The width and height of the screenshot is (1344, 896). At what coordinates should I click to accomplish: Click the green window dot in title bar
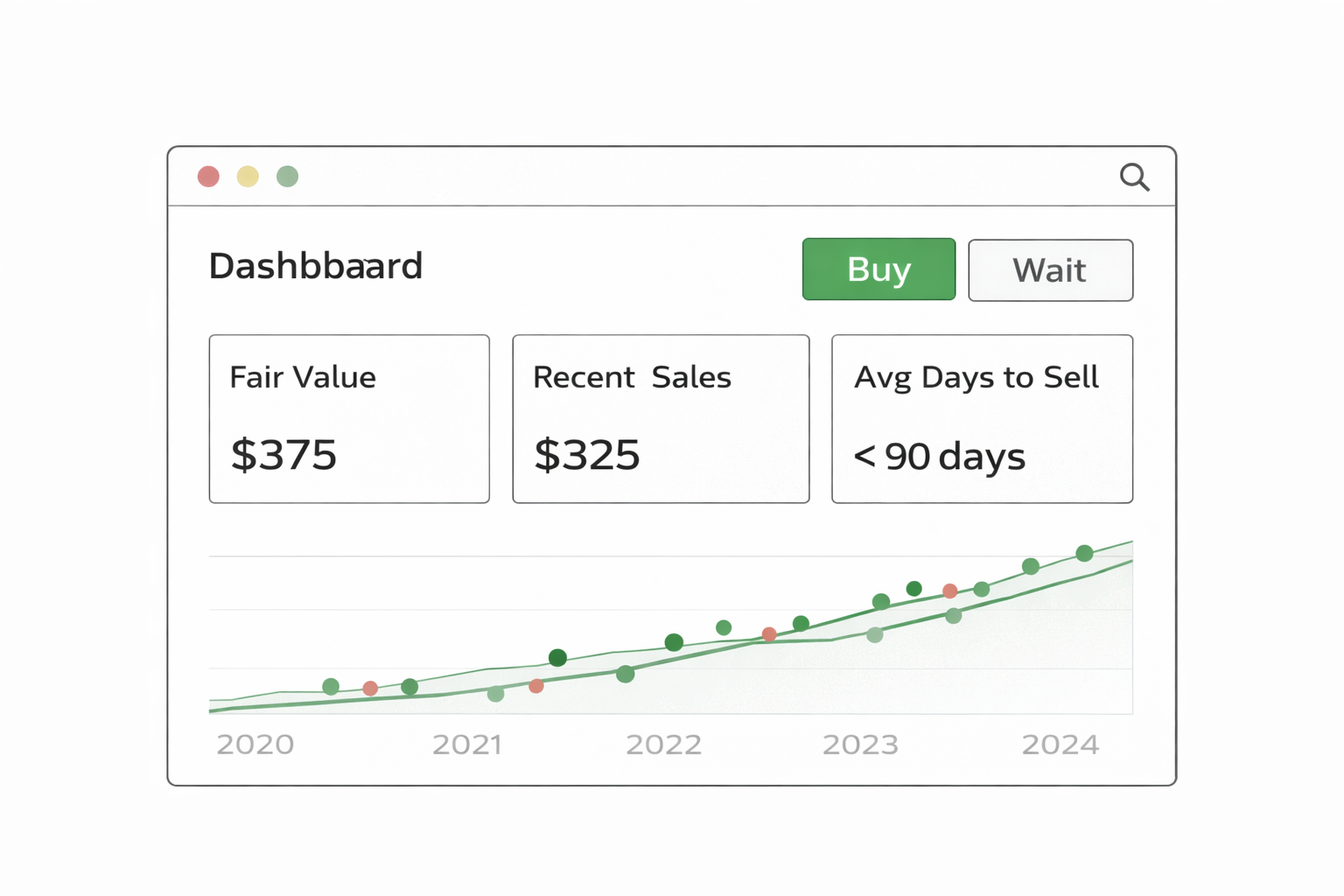click(x=287, y=177)
